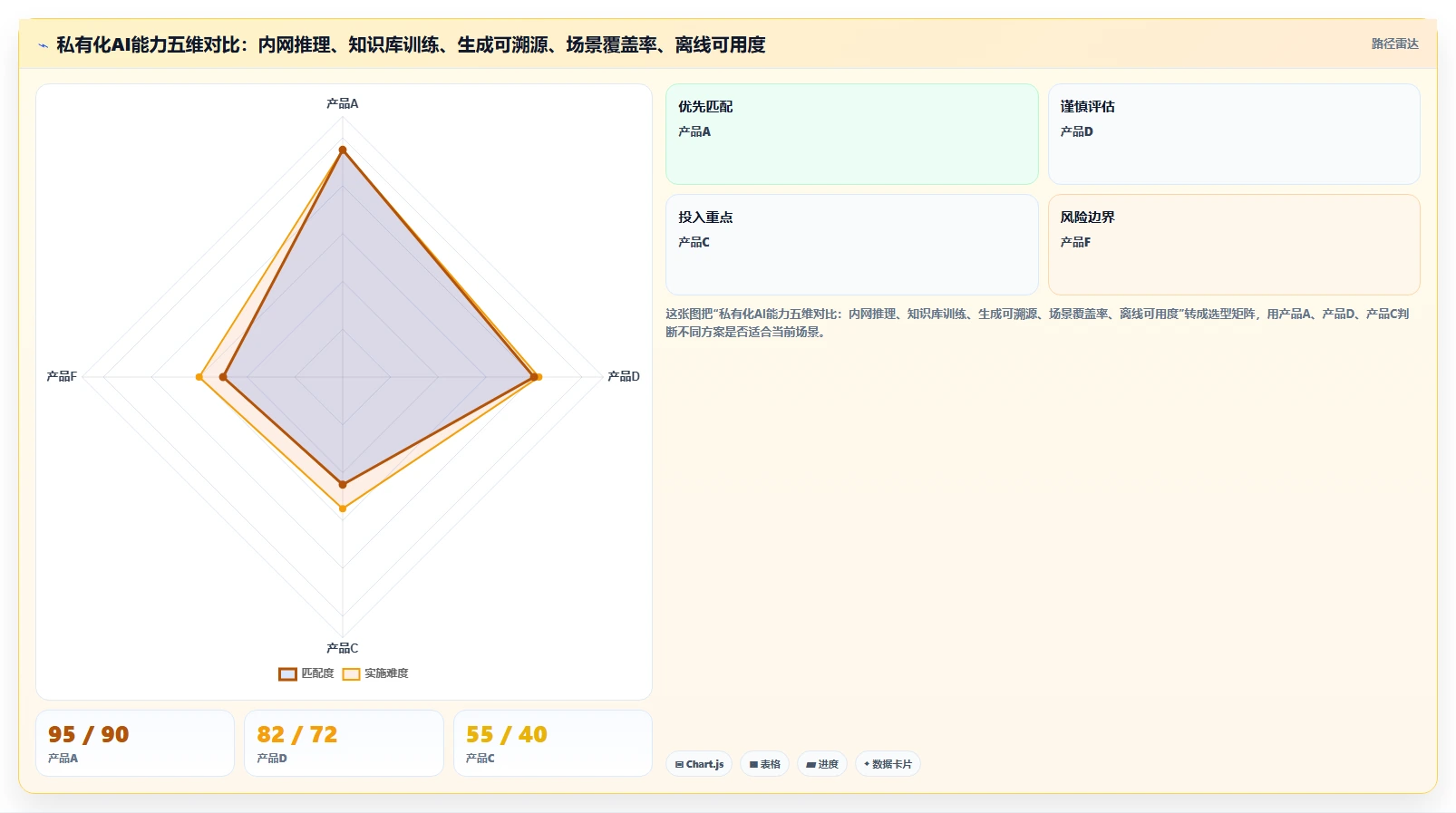1456x813 pixels.
Task: Select the 82 / 72 stat card
Action: point(344,743)
